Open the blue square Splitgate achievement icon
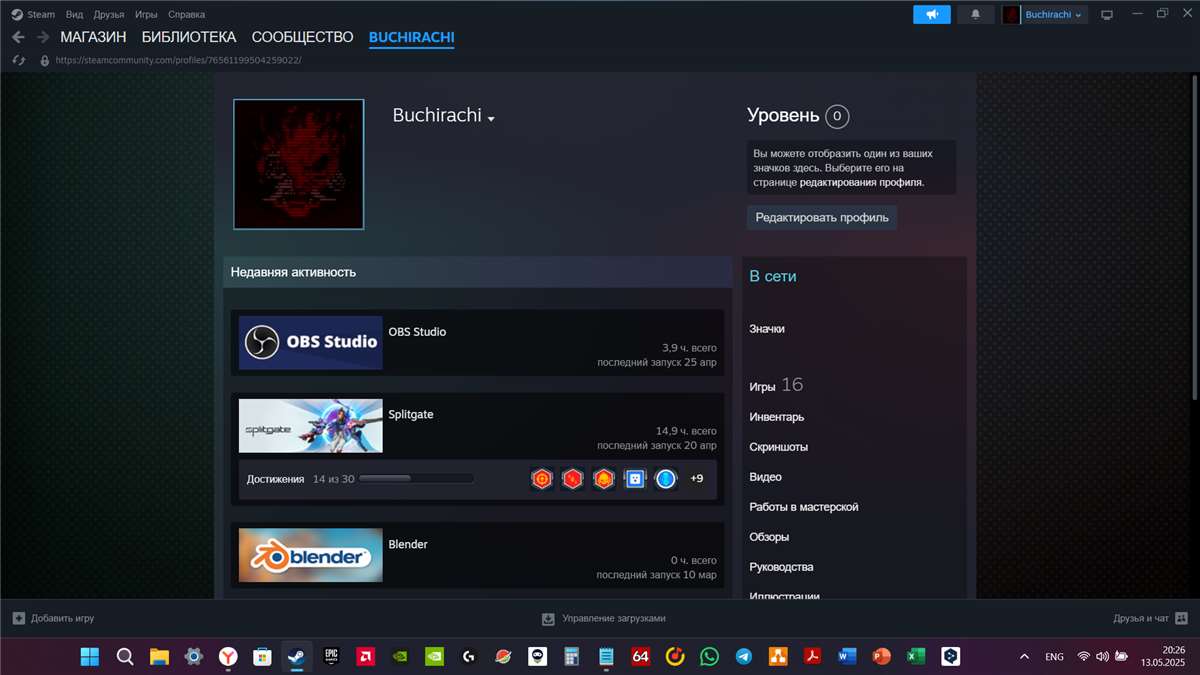This screenshot has height=675, width=1200. (634, 478)
